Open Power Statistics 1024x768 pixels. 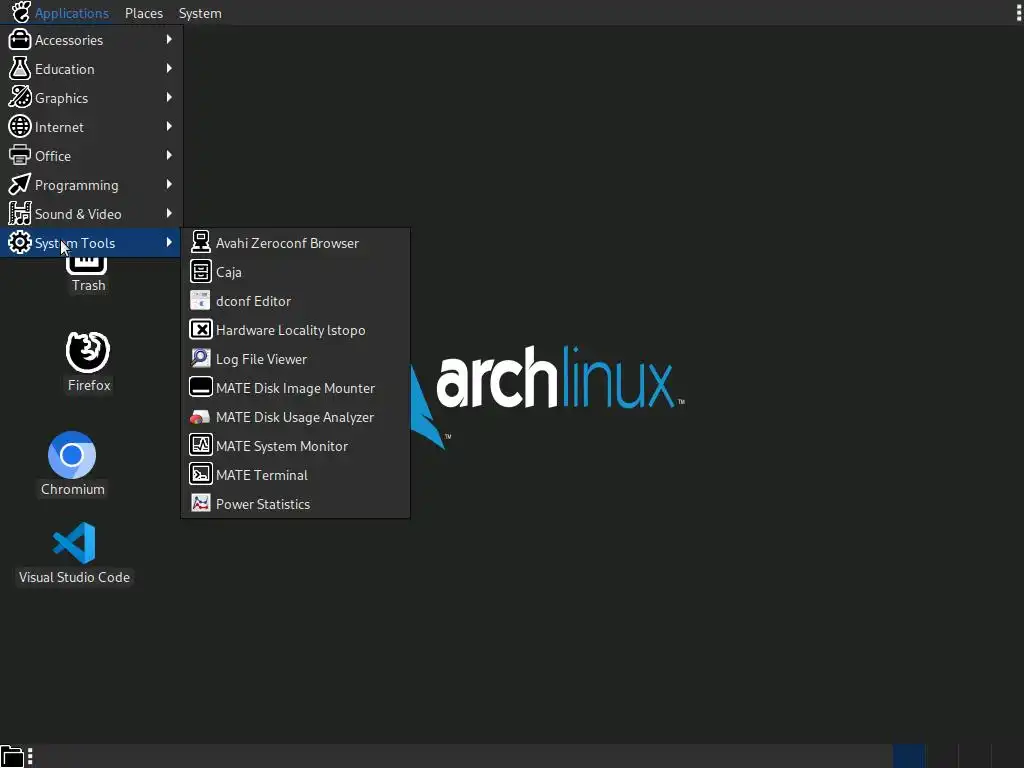(295, 504)
